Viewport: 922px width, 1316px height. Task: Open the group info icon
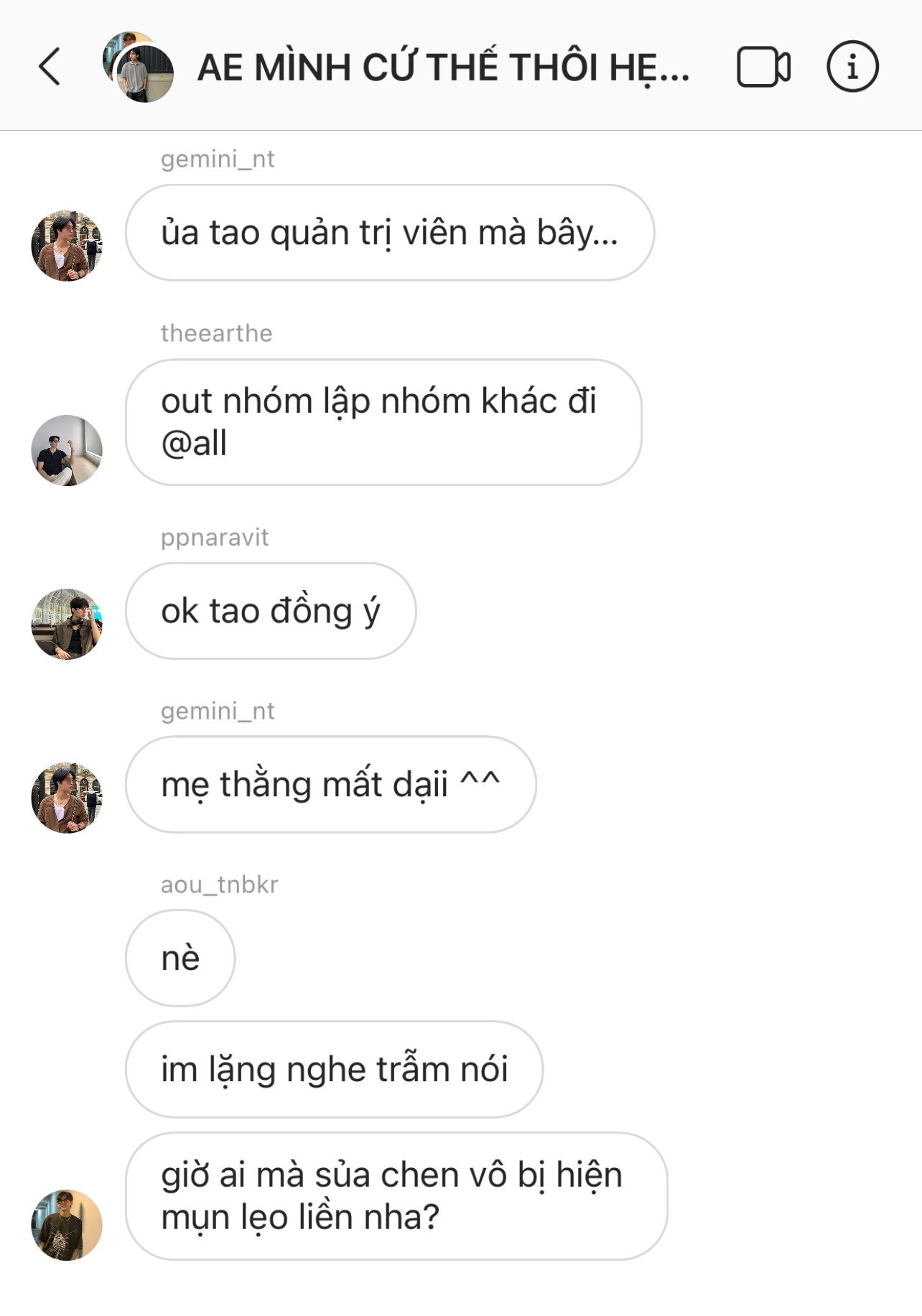point(852,67)
